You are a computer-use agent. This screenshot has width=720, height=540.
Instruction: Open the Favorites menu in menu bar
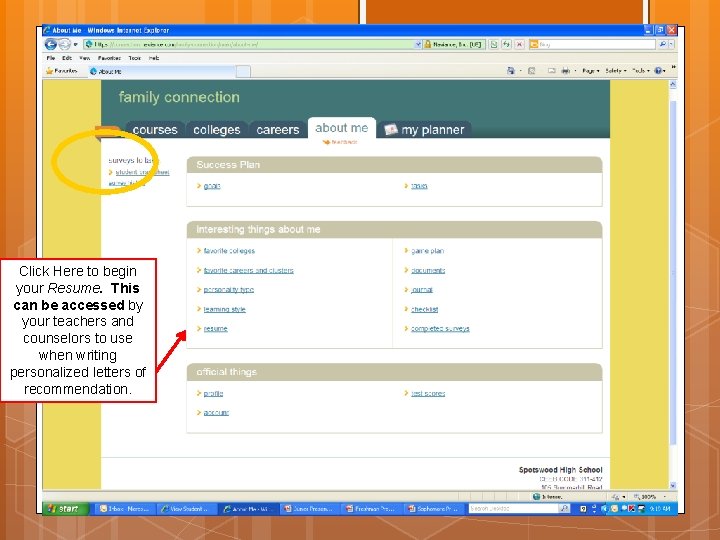tap(109, 58)
